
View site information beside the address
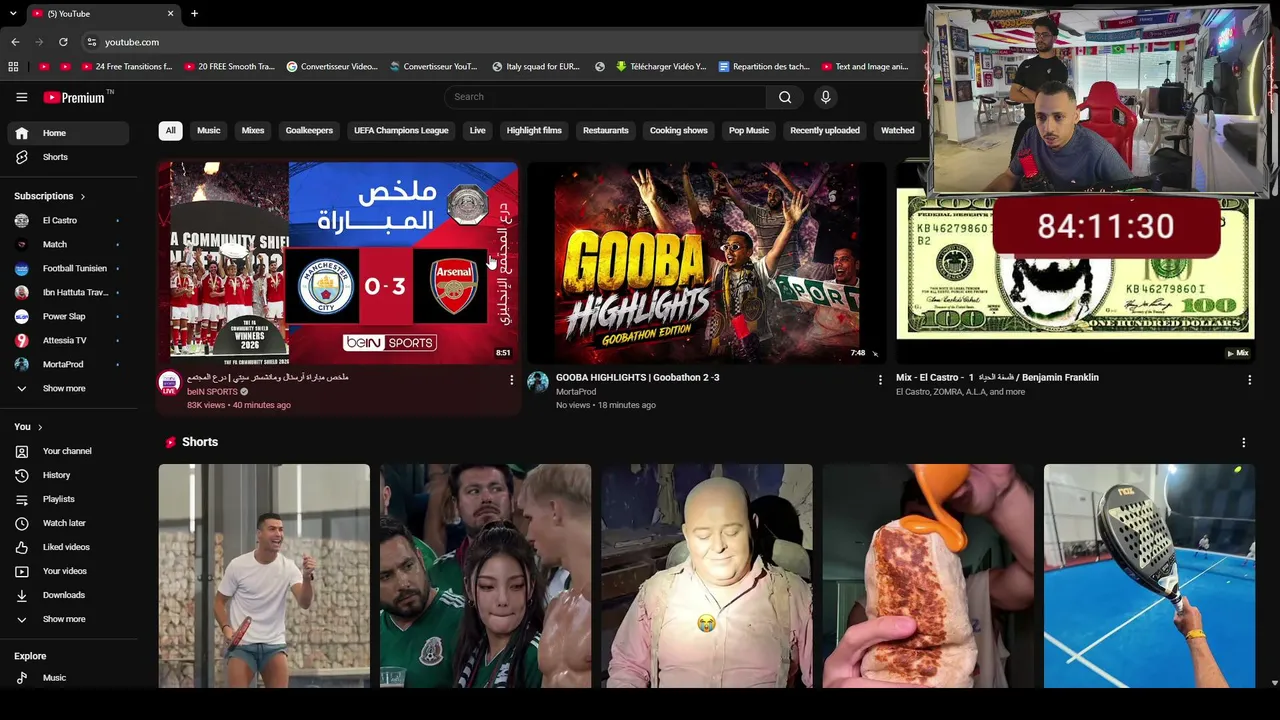91,42
